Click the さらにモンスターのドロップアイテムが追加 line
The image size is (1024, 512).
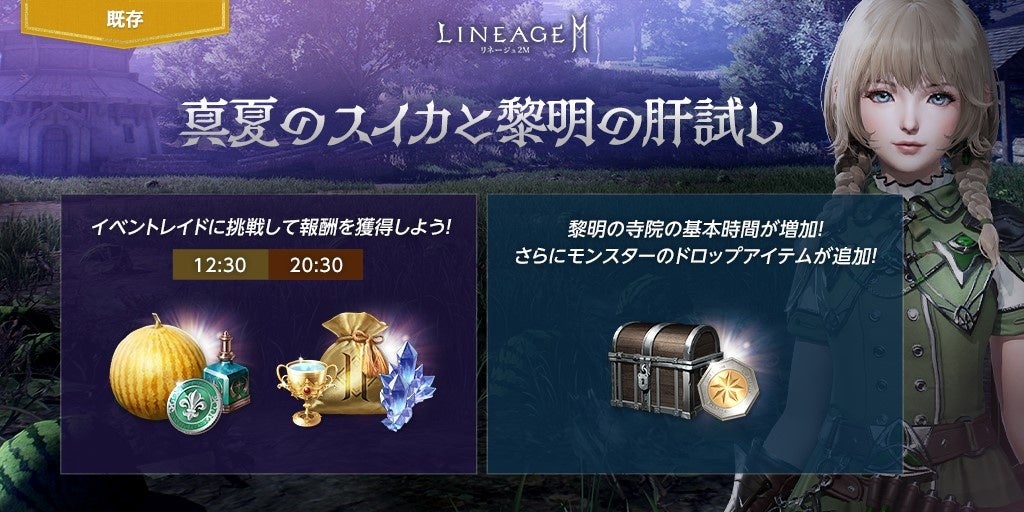coord(695,257)
